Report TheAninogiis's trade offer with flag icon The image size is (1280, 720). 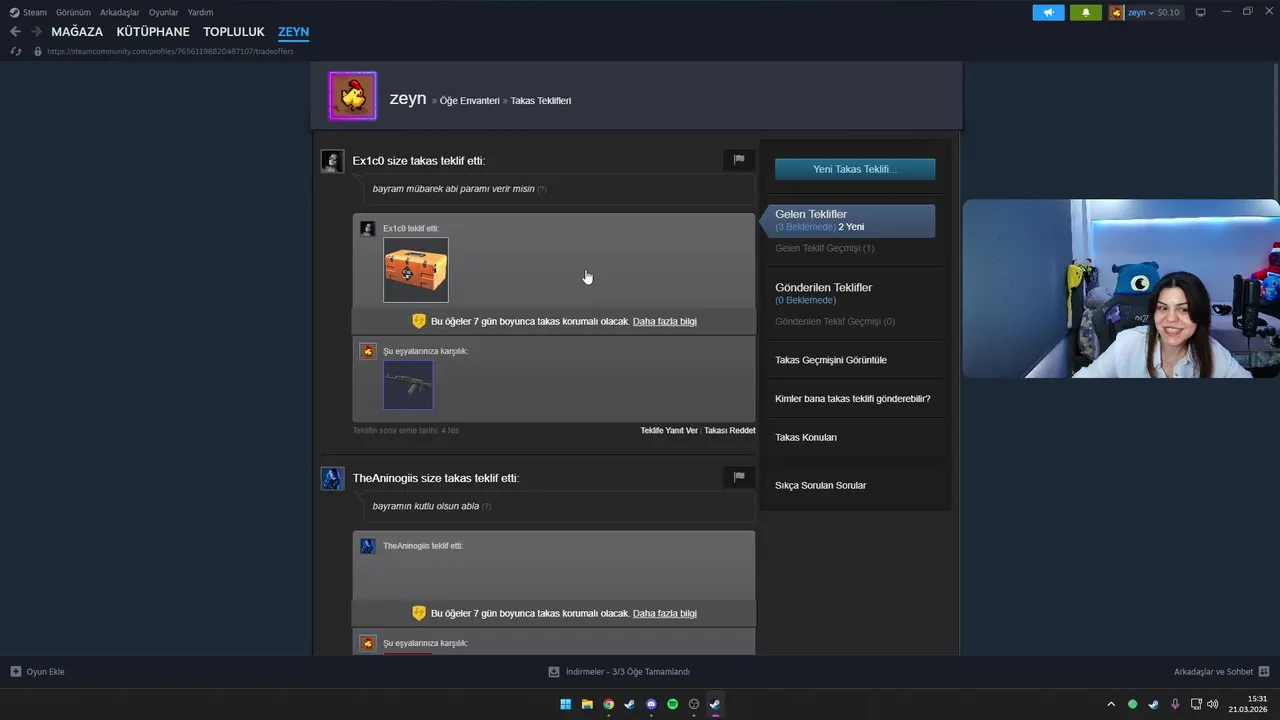739,477
